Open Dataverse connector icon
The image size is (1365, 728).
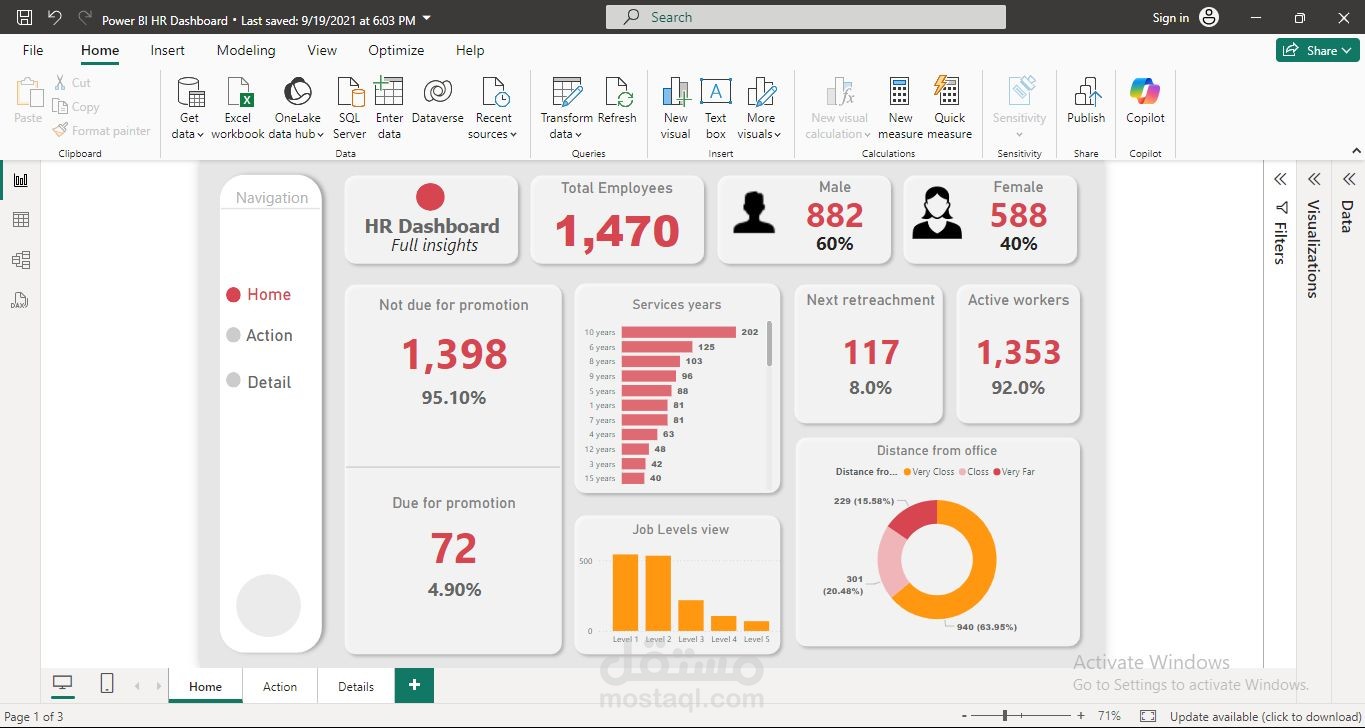pyautogui.click(x=437, y=92)
